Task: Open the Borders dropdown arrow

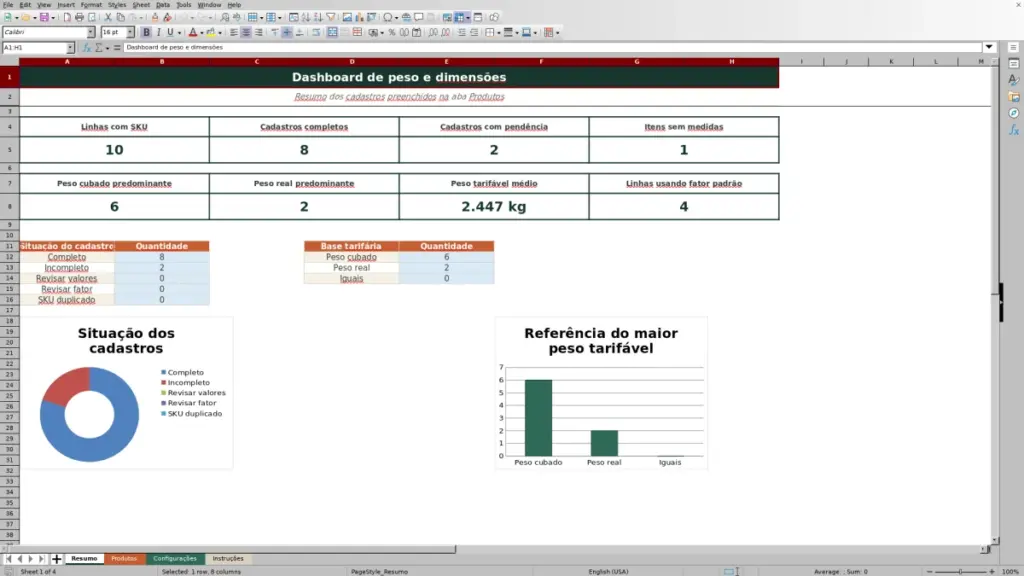Action: (x=499, y=33)
